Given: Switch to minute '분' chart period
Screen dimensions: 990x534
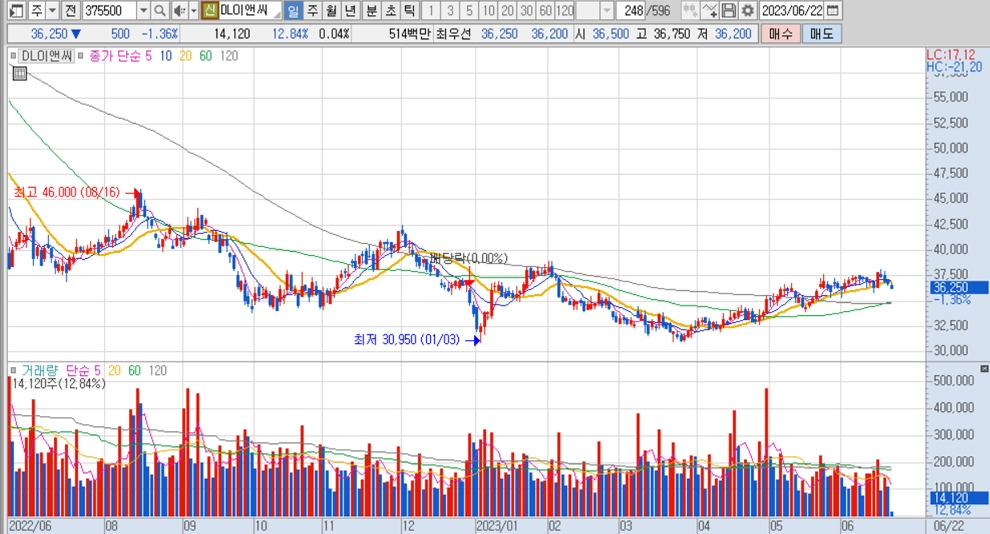Looking at the screenshot, I should tap(372, 10).
